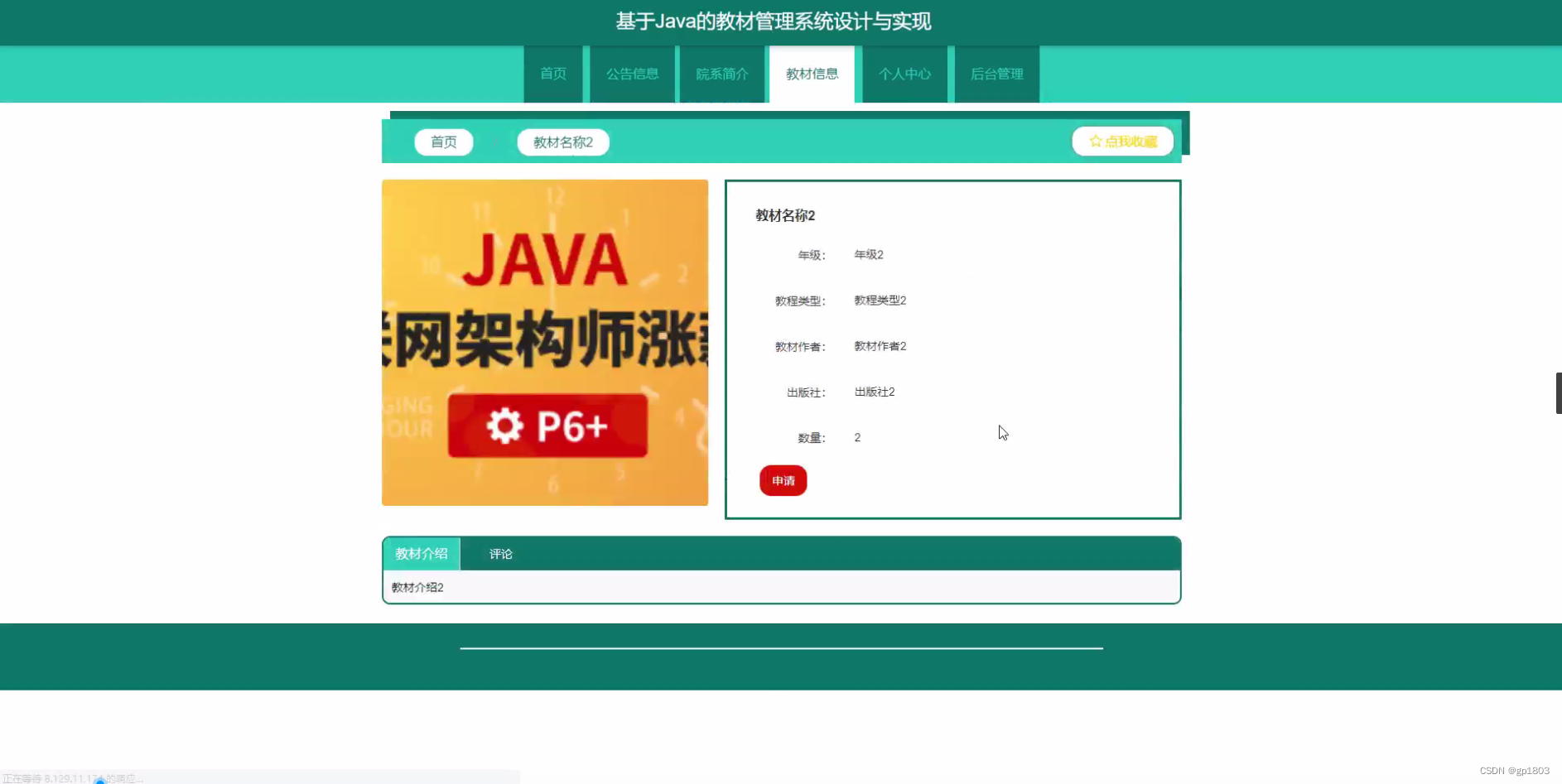
Task: Click the gear icon on the P6+ course cover
Action: (x=506, y=426)
